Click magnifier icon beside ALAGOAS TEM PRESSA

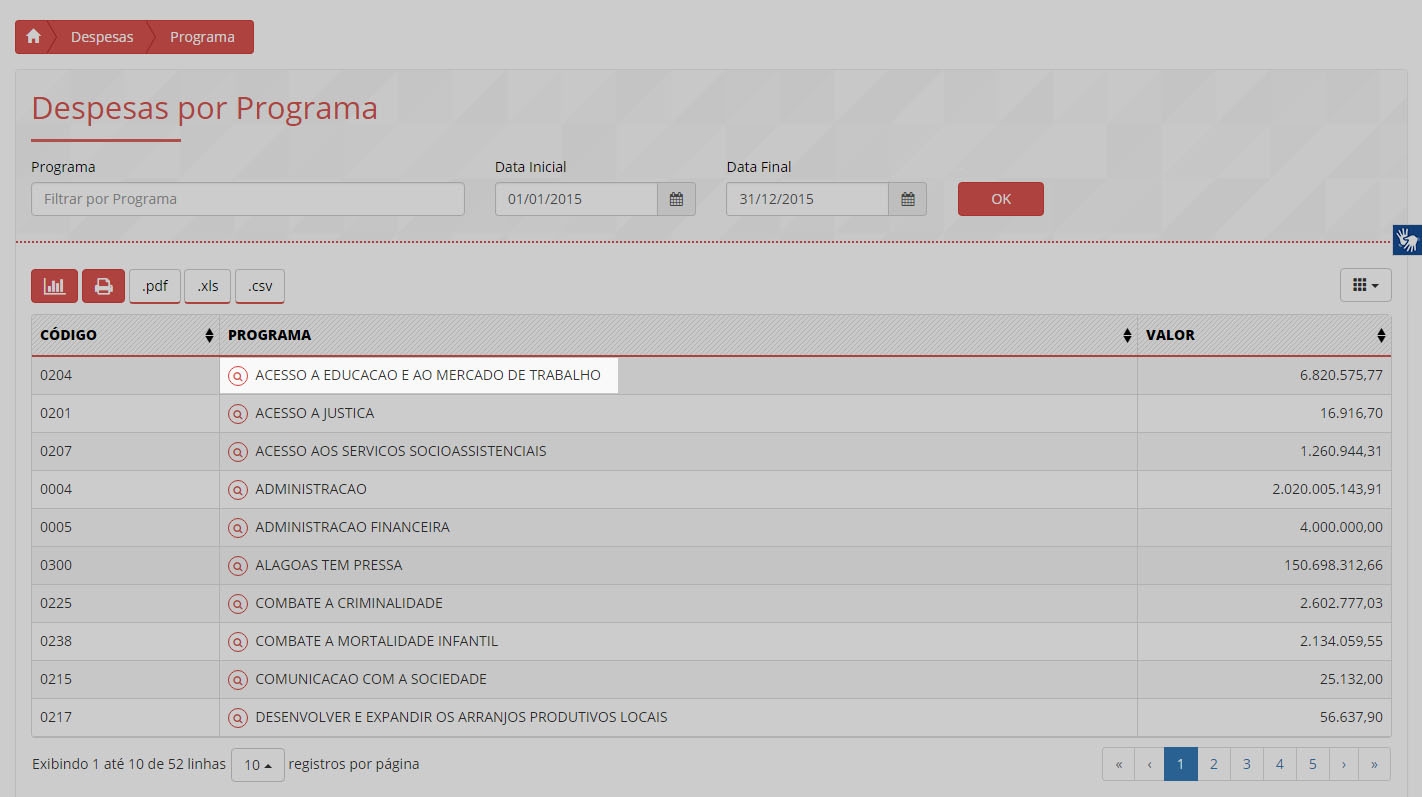pyautogui.click(x=237, y=566)
